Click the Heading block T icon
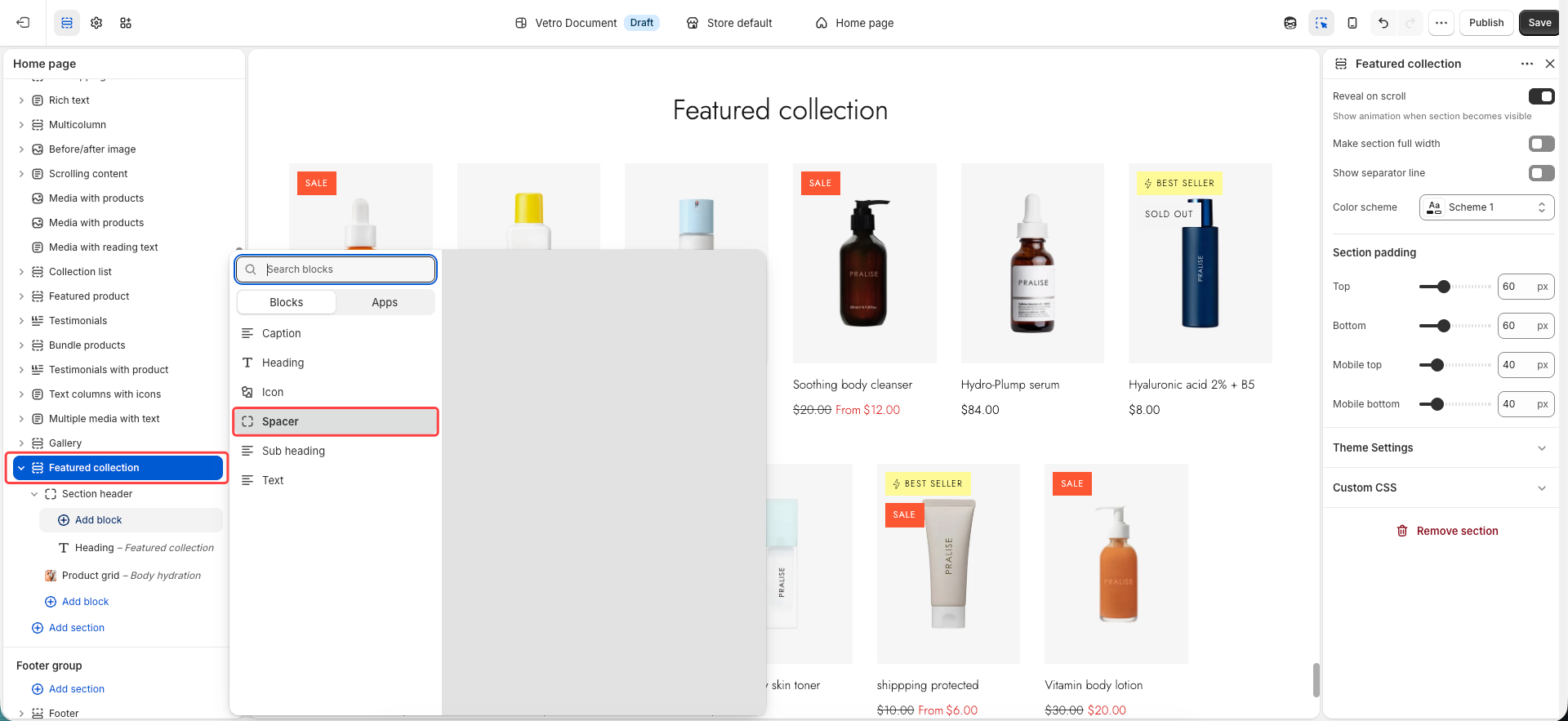1568x721 pixels. point(247,363)
